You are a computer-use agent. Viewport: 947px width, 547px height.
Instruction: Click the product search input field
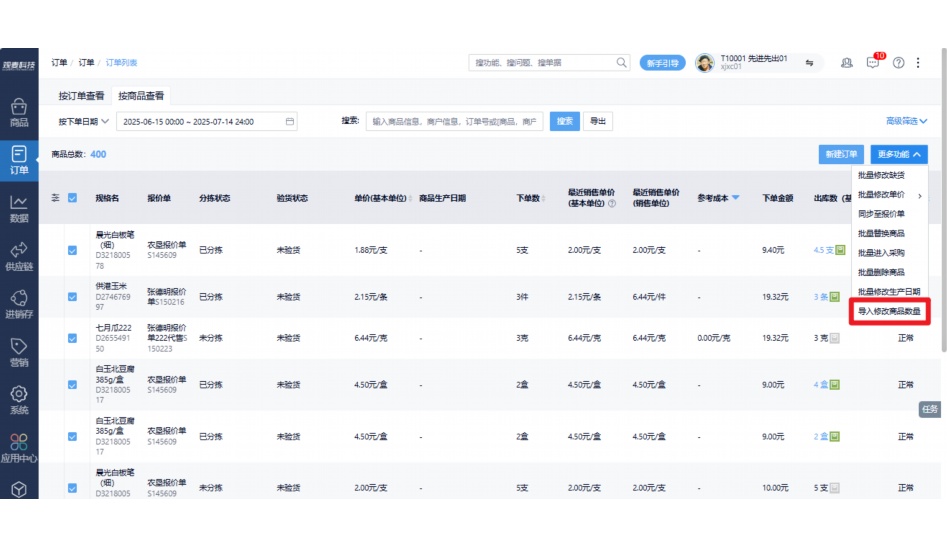click(x=455, y=121)
